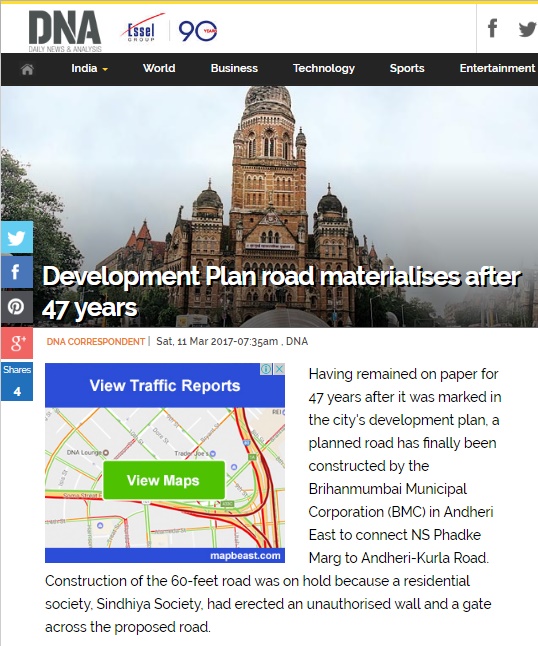Pin article using sidebar Pinterest icon

click(16, 307)
